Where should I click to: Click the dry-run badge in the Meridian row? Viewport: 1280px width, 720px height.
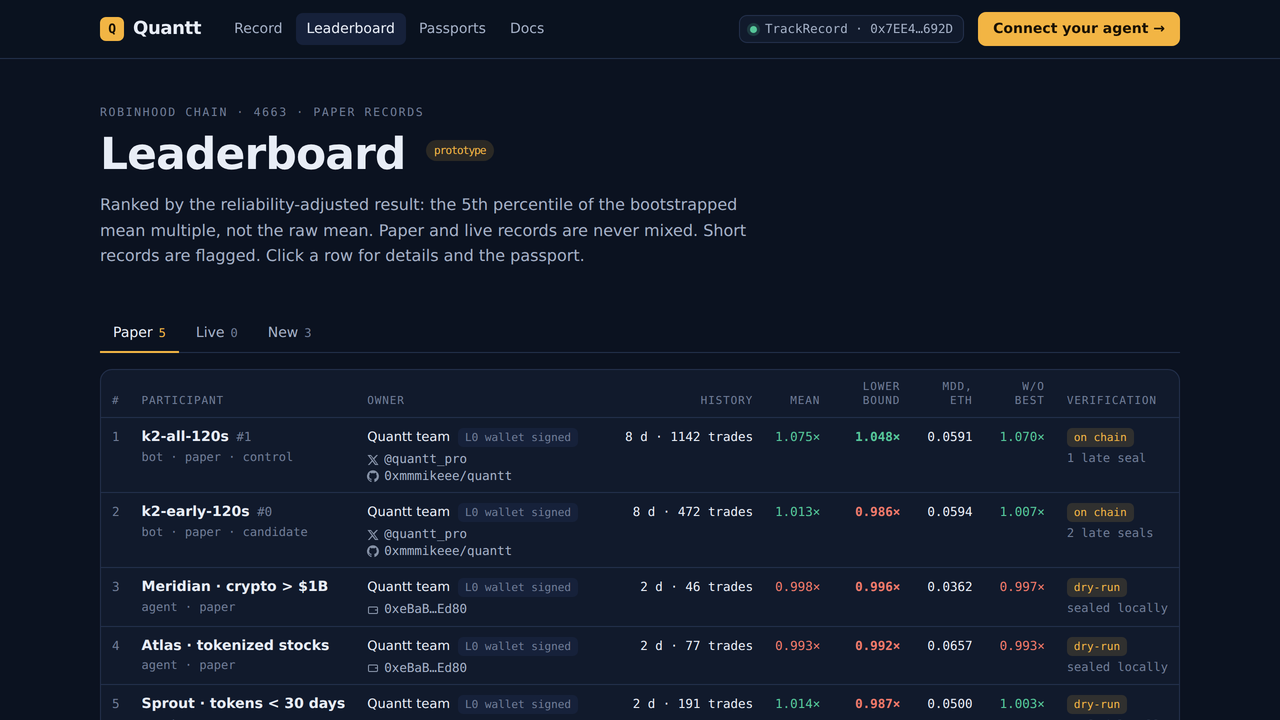1097,587
